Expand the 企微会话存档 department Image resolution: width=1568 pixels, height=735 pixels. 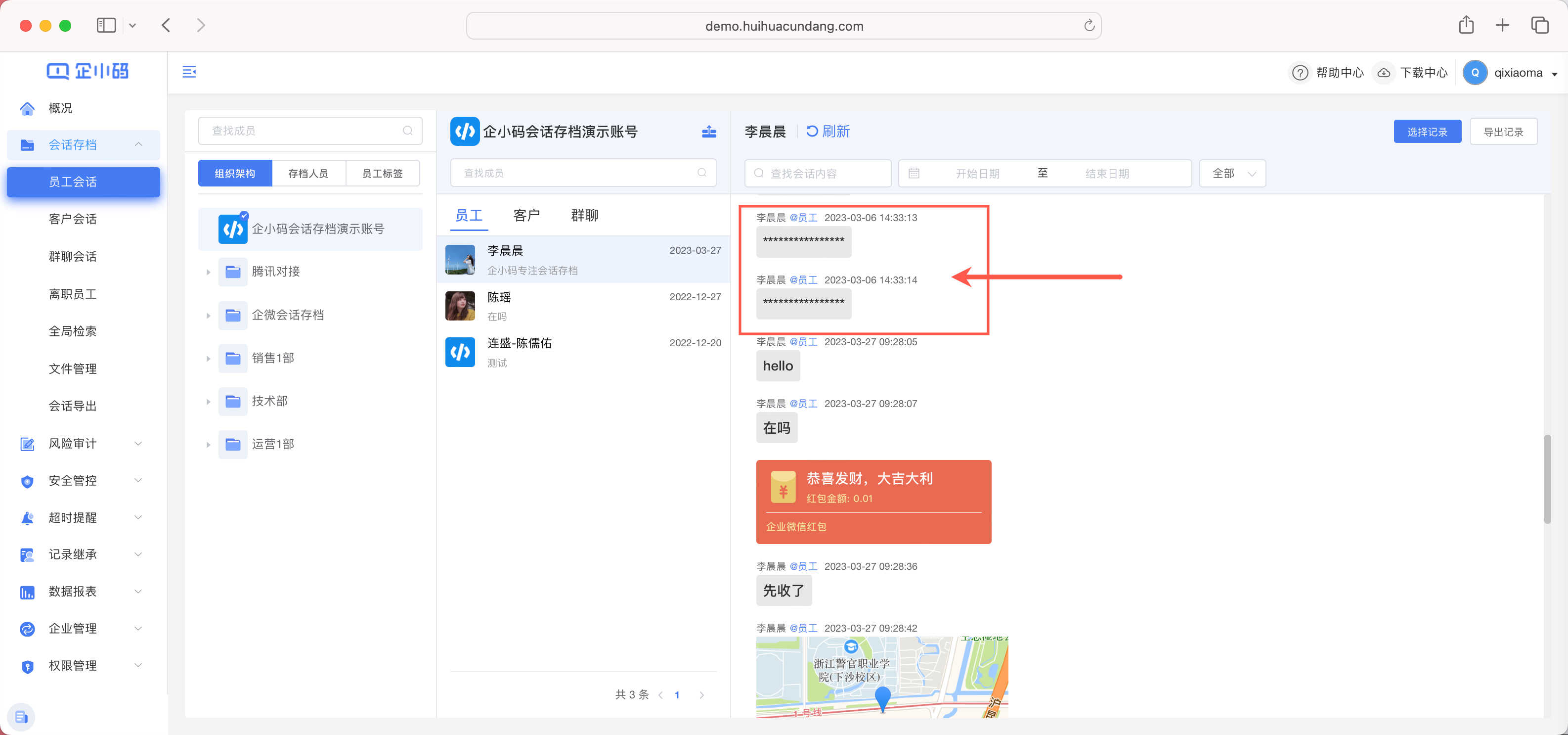208,316
